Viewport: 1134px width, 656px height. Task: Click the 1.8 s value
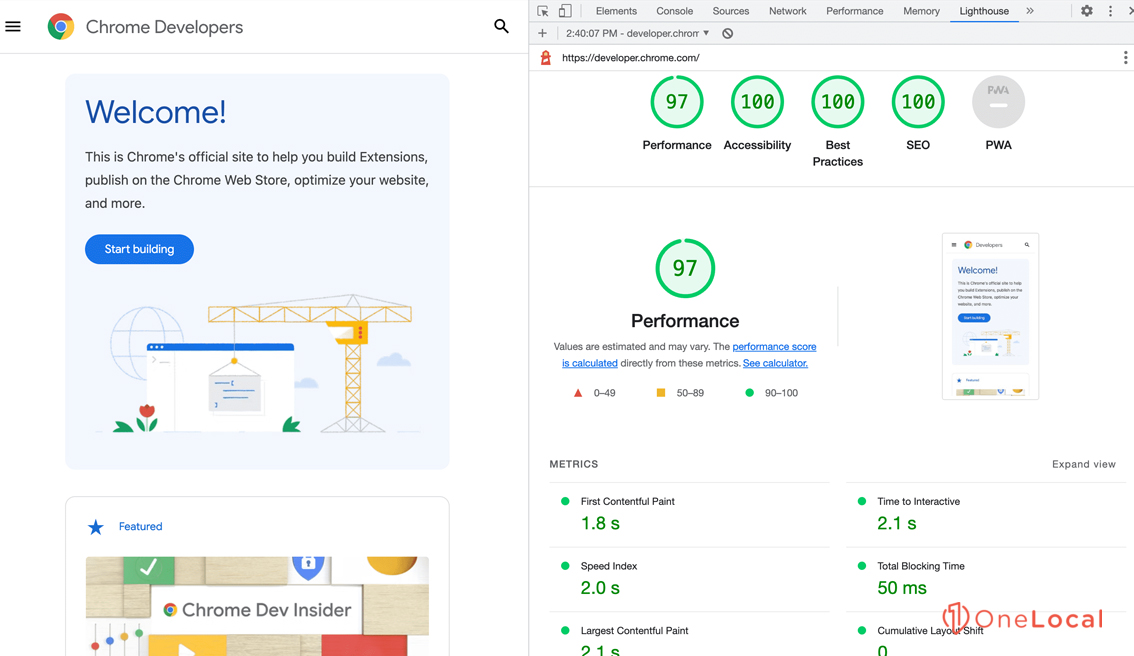click(x=600, y=524)
